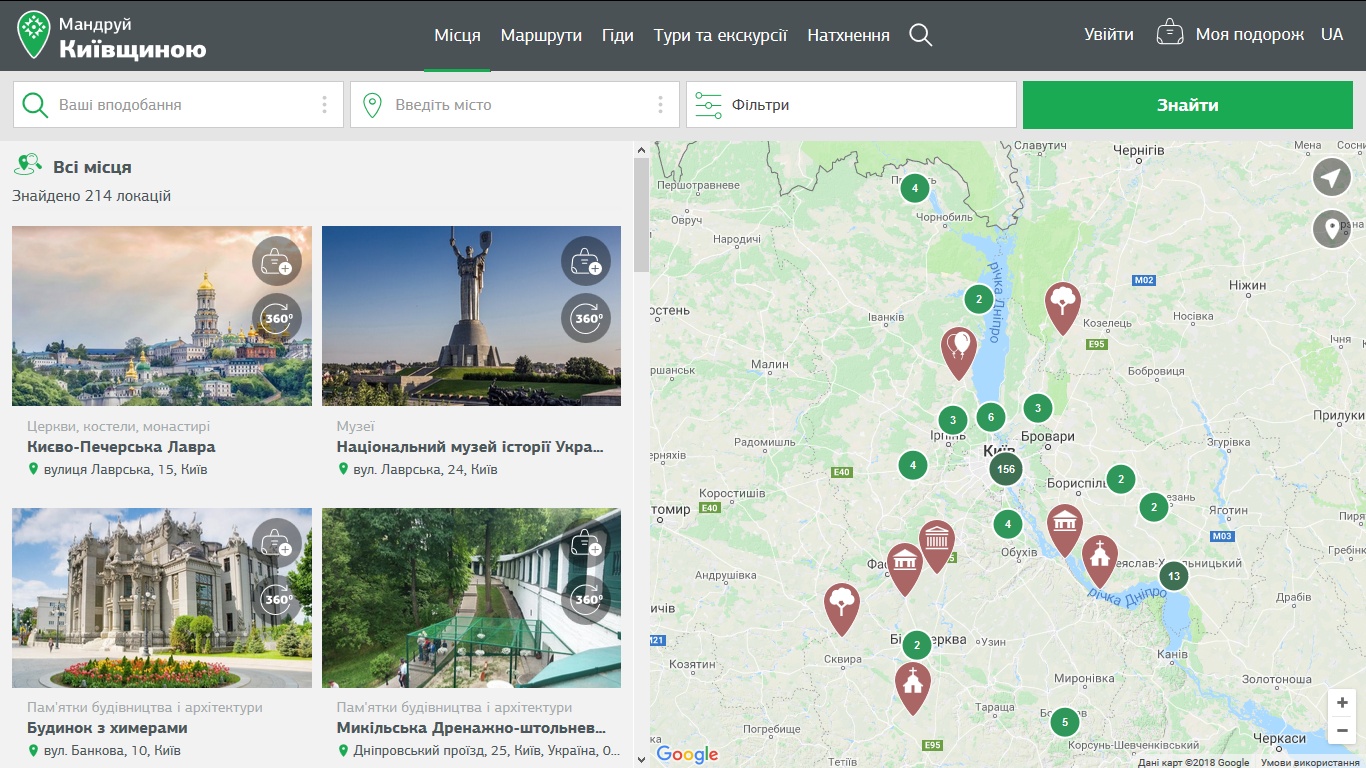Select the church marker south of Біла Церква
The width and height of the screenshot is (1366, 768).
912,688
